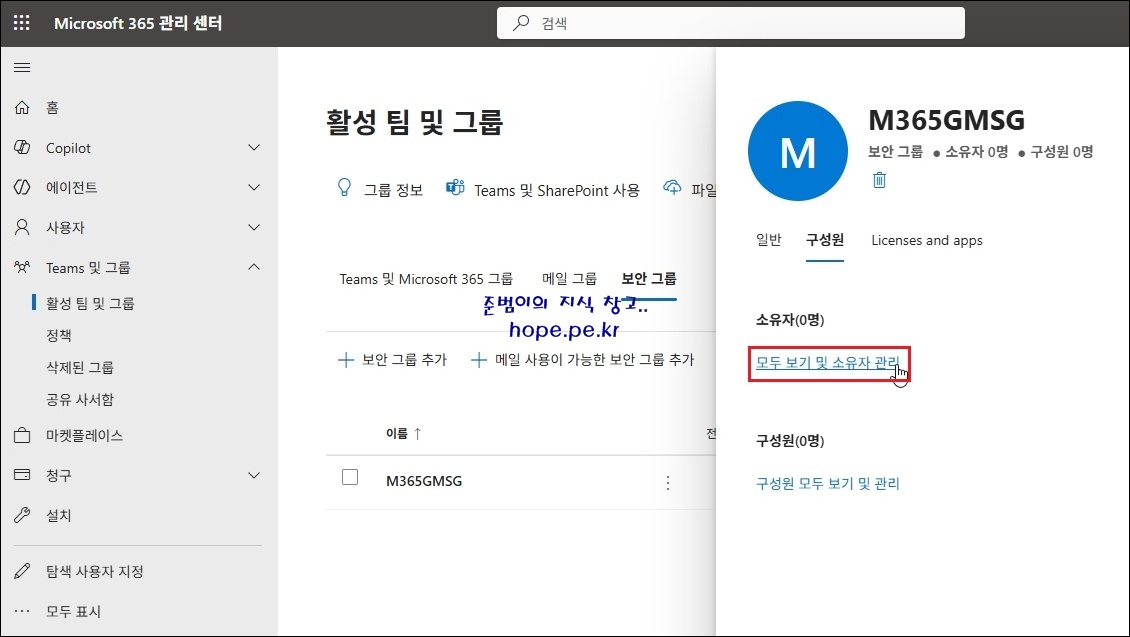Open the app launcher waffle icon
Viewport: 1130px width, 637px height.
click(22, 23)
